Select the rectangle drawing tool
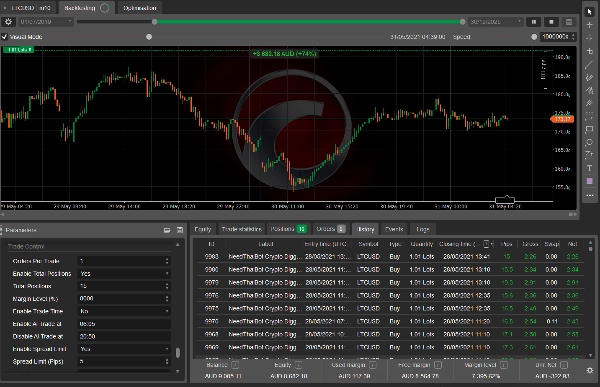Viewport: 600px width, 387px height. (589, 129)
